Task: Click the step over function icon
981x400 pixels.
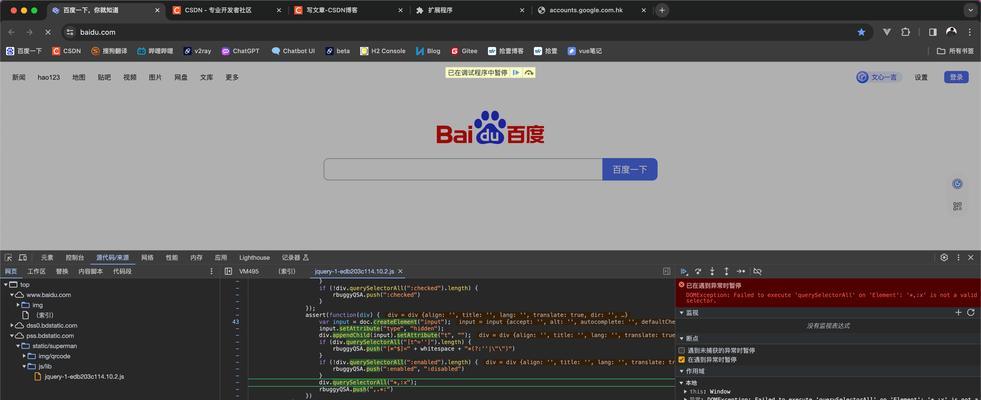Action: click(x=698, y=271)
